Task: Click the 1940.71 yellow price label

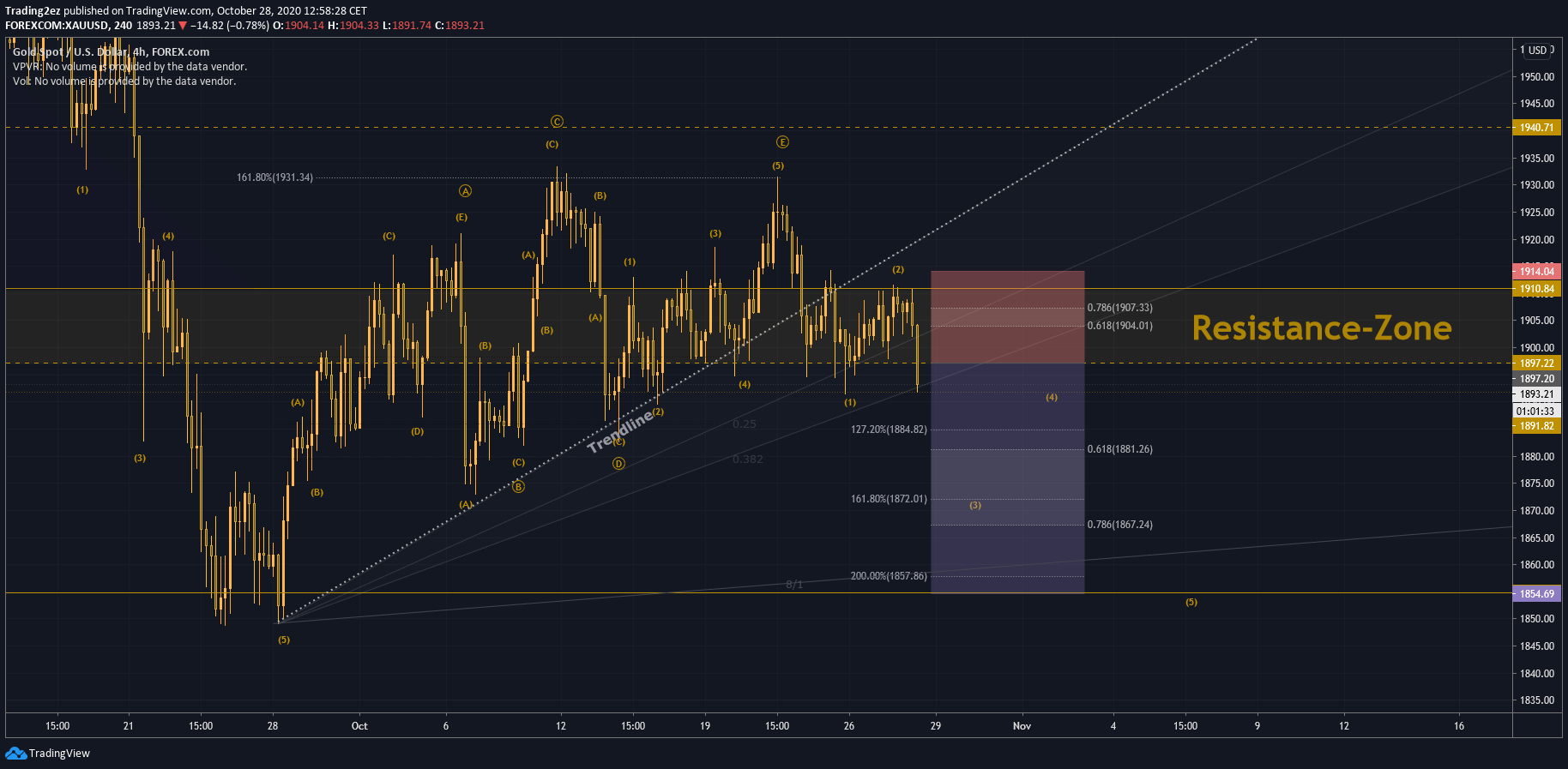Action: click(x=1536, y=128)
